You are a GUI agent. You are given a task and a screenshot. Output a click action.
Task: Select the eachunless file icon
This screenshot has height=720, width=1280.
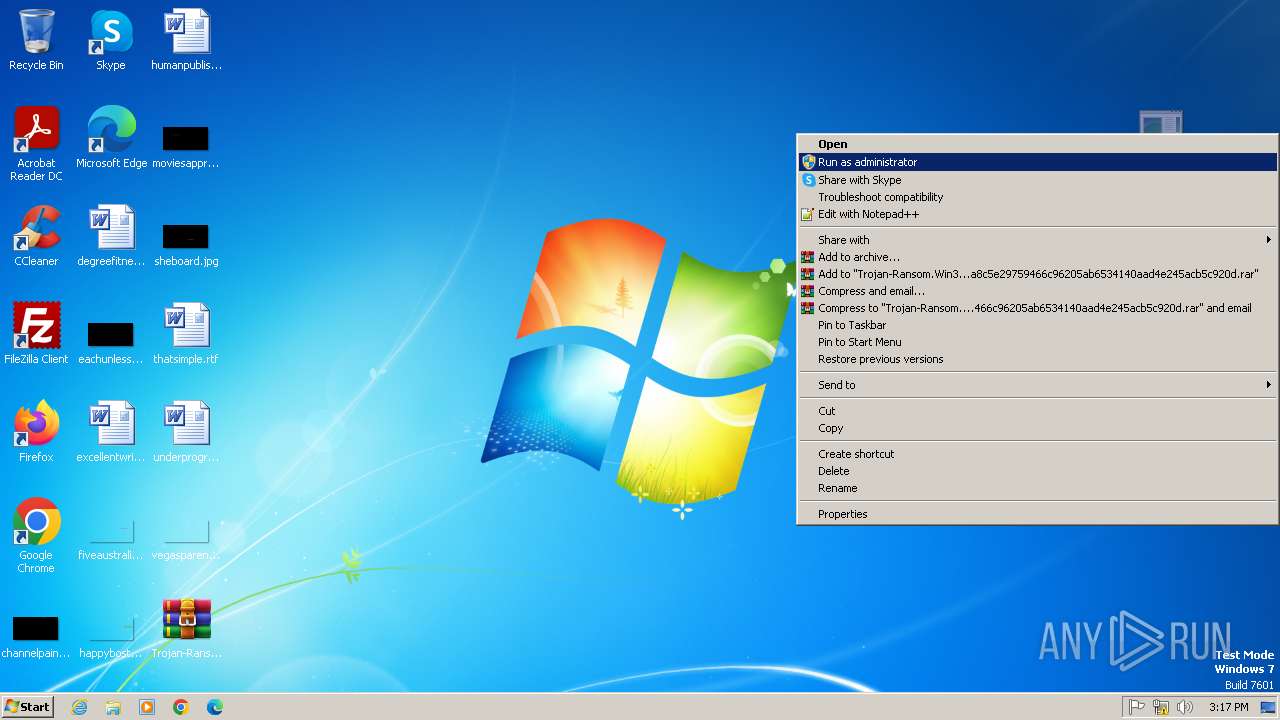click(111, 341)
